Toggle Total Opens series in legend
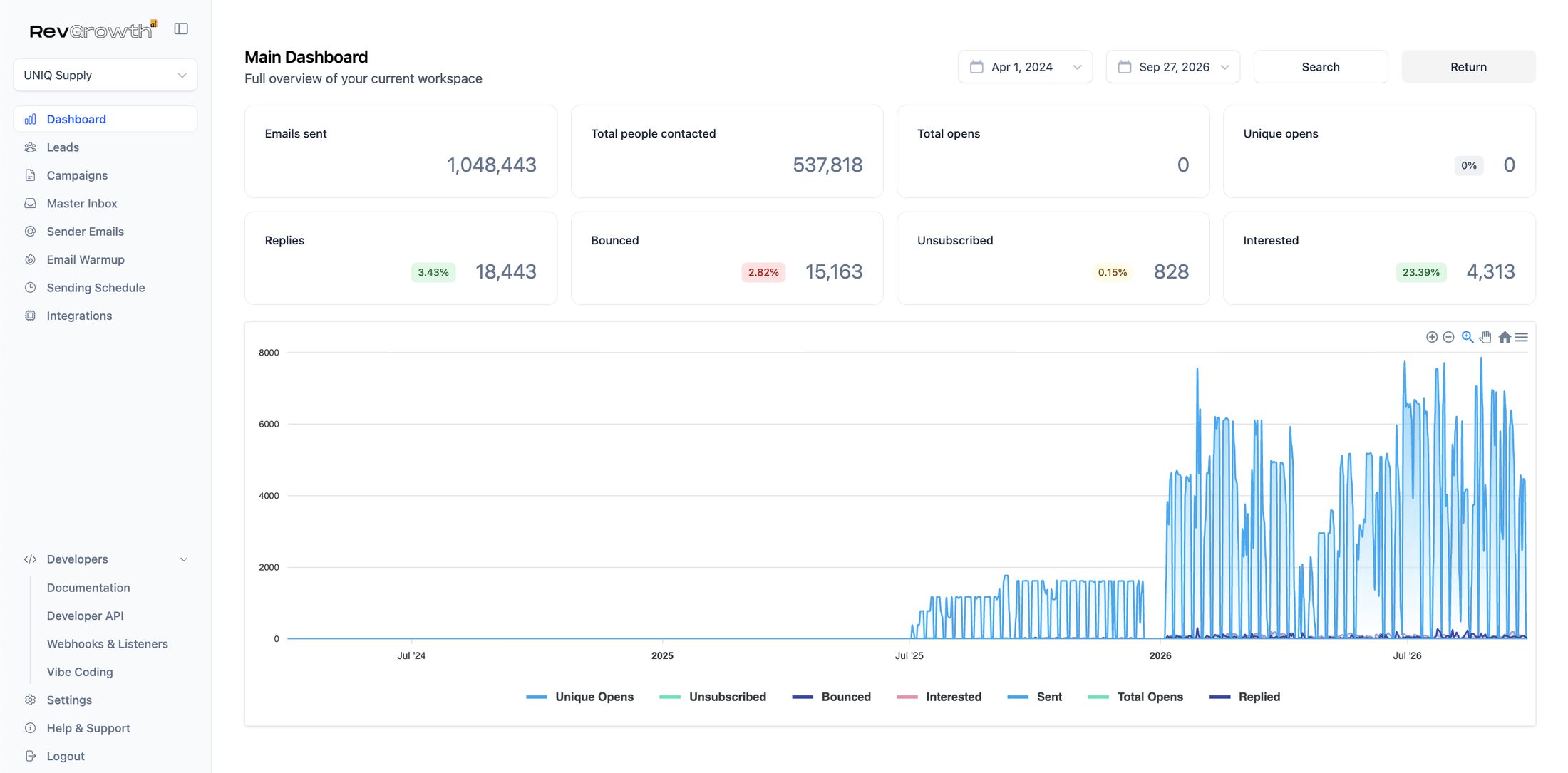Image resolution: width=1568 pixels, height=773 pixels. [x=1135, y=697]
